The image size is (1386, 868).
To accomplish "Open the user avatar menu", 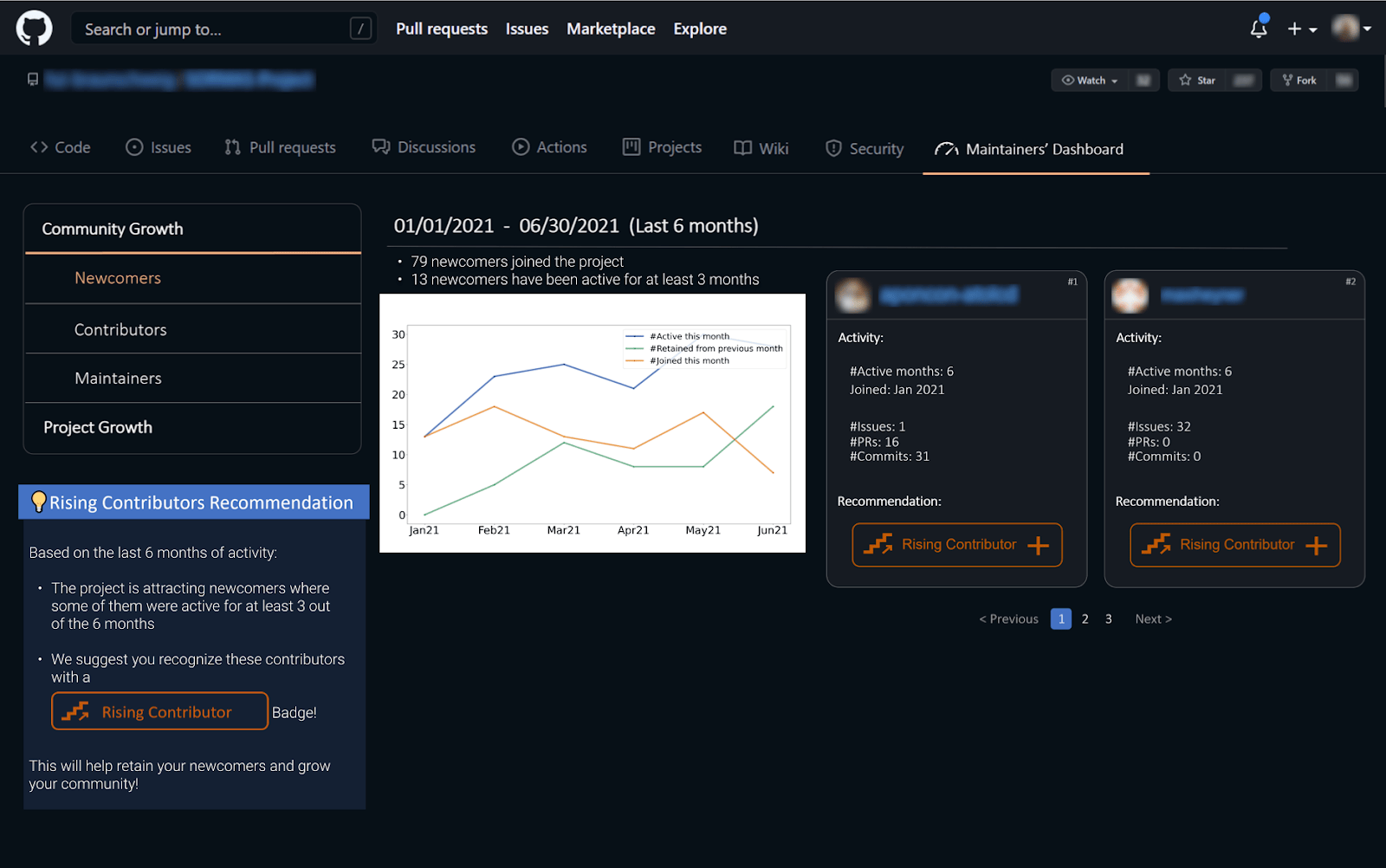I will tap(1351, 29).
